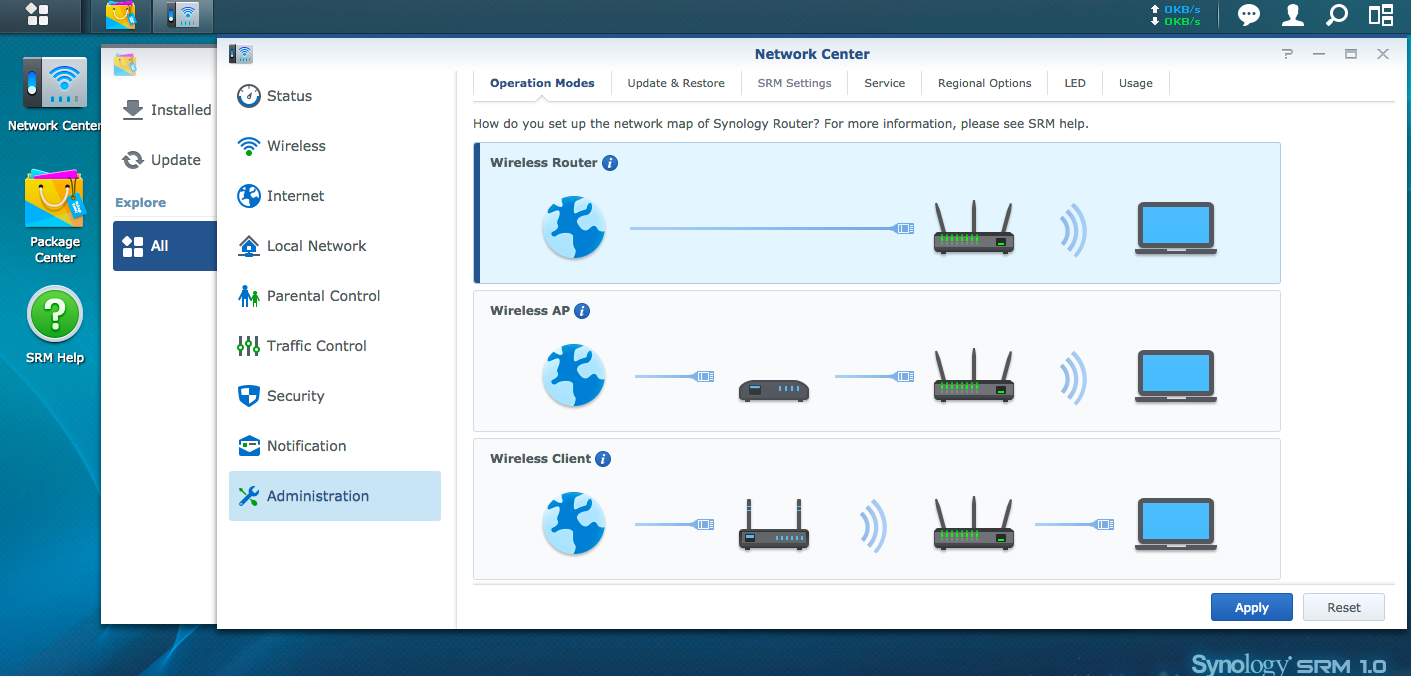Choose the Wireless Router operation mode
Image resolution: width=1411 pixels, height=676 pixels.
pyautogui.click(x=877, y=213)
